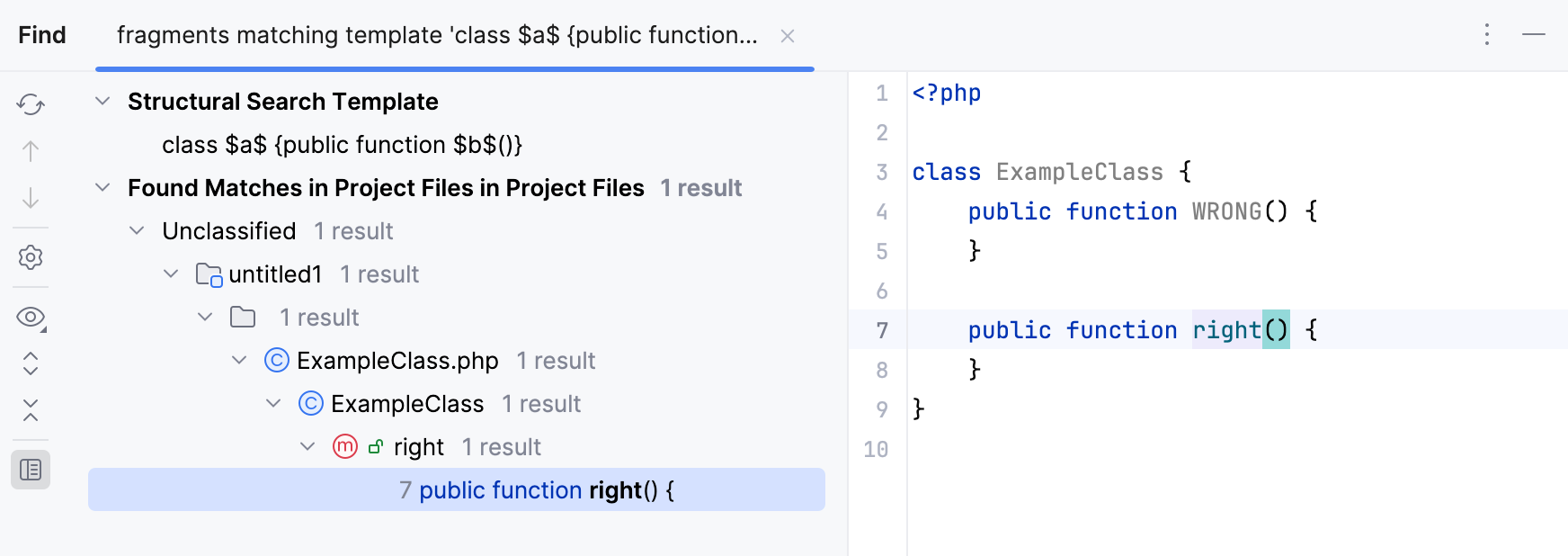Image resolution: width=1568 pixels, height=556 pixels.
Task: Collapse the Structural Search Template node
Action: pos(103,102)
